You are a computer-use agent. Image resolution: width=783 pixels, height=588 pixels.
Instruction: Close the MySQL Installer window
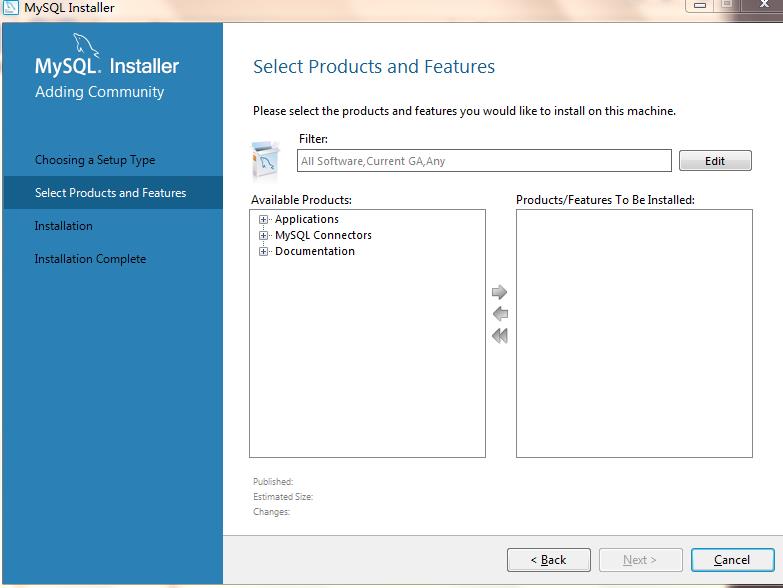click(764, 4)
